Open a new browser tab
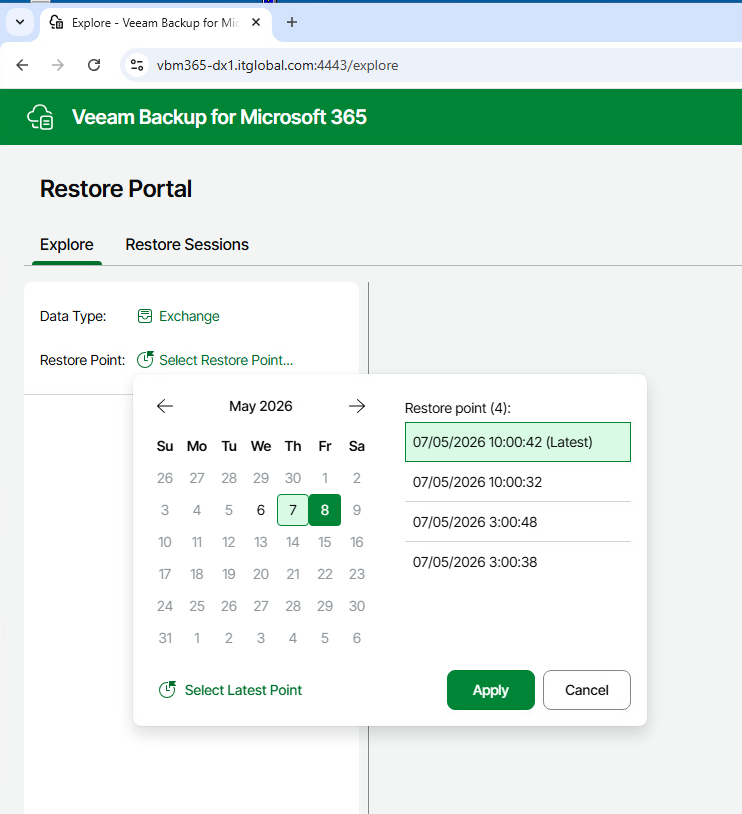Viewport: 742px width, 814px height. pyautogui.click(x=292, y=22)
